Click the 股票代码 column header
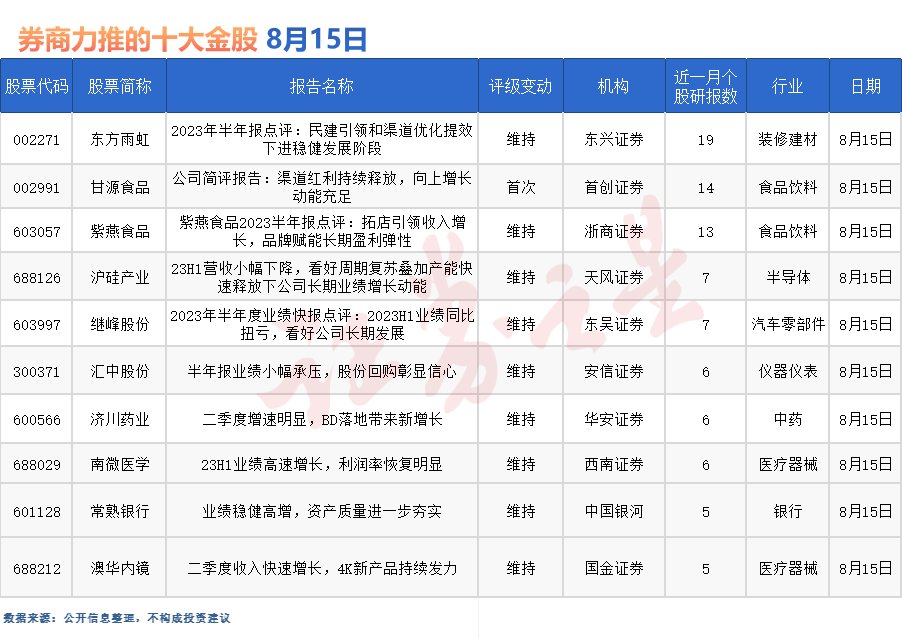Screen dimensions: 902x638 [36, 86]
